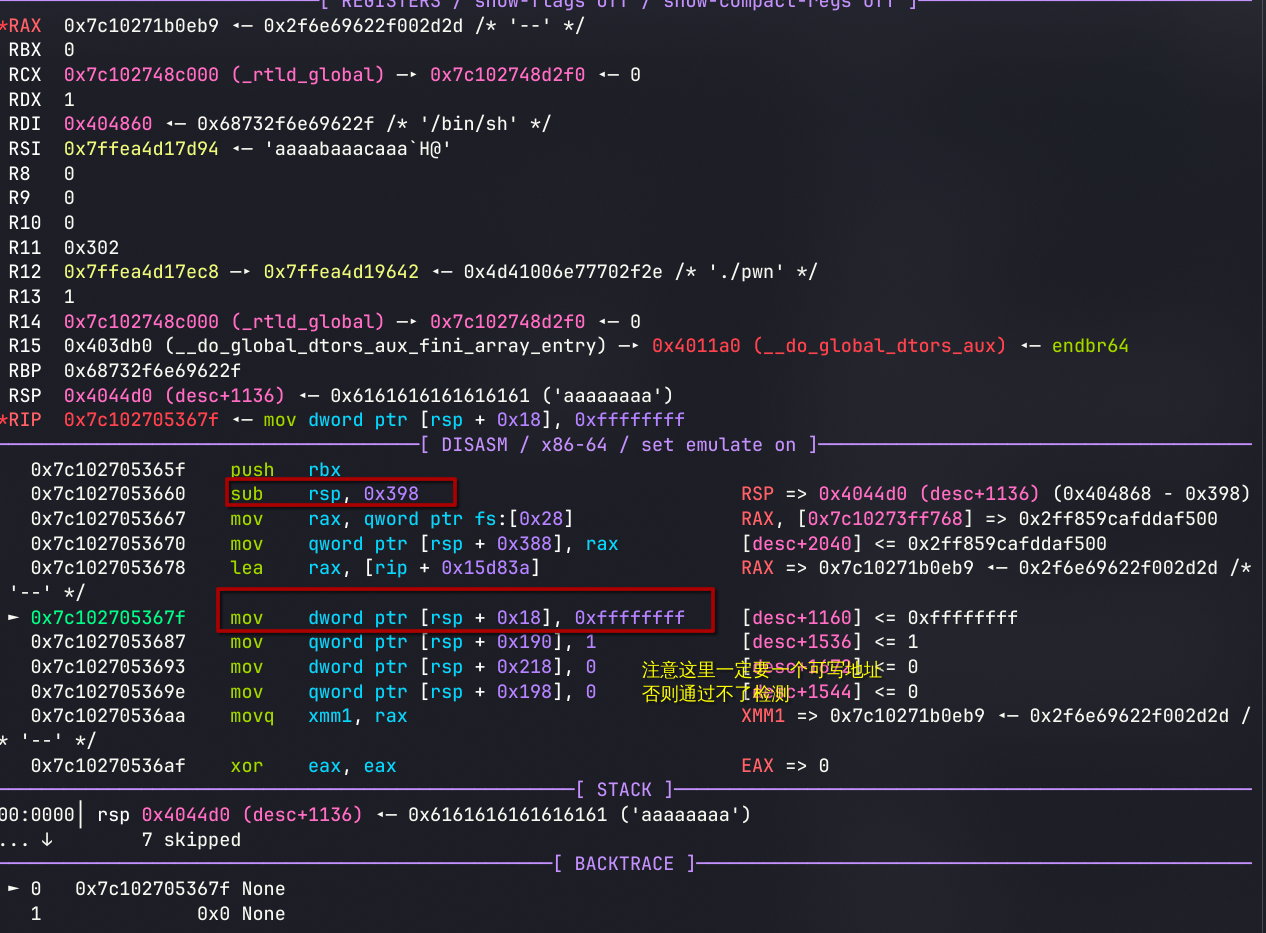Viewport: 1266px width, 933px height.
Task: Click the current-instruction arrow in the DISASM pane
Action: tap(14, 618)
